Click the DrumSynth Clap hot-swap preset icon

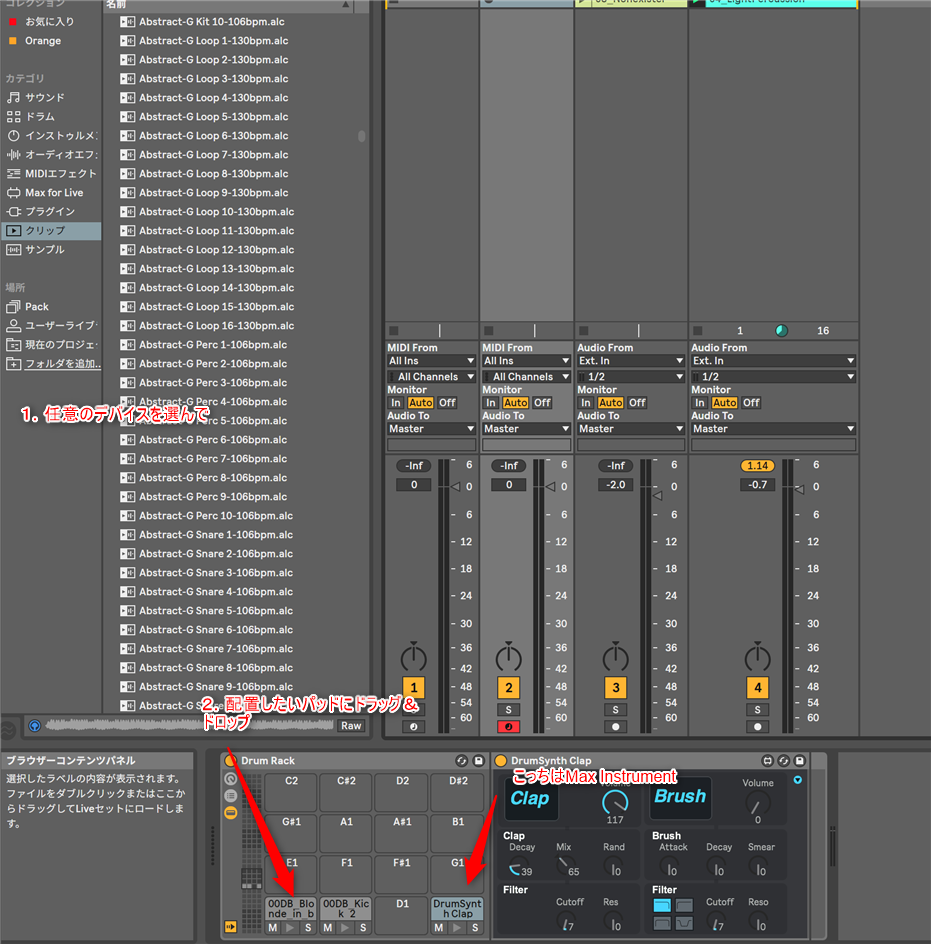tap(768, 761)
